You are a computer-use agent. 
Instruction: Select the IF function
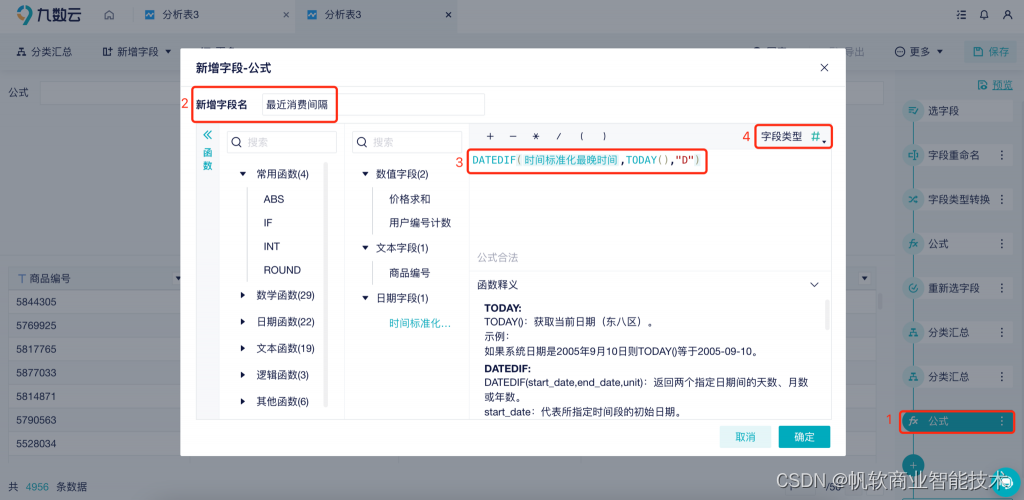(268, 223)
